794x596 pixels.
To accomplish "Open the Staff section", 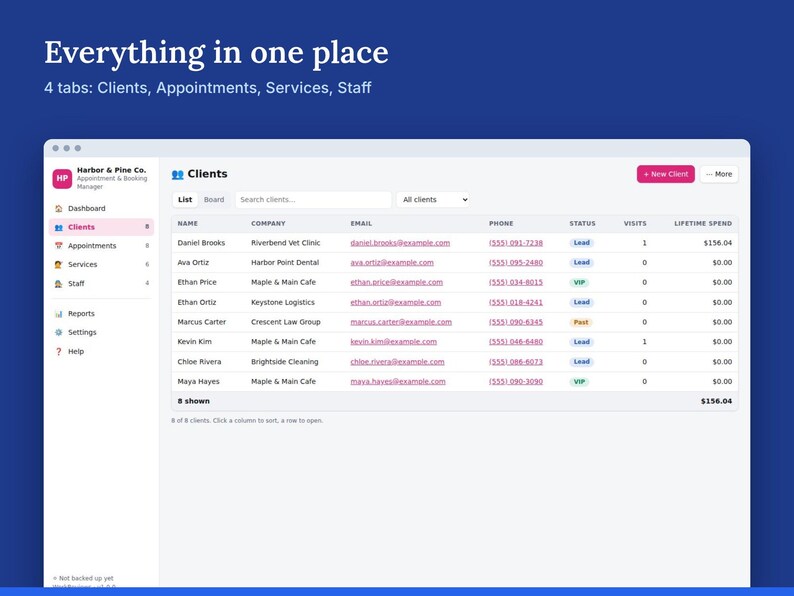I will pos(101,284).
